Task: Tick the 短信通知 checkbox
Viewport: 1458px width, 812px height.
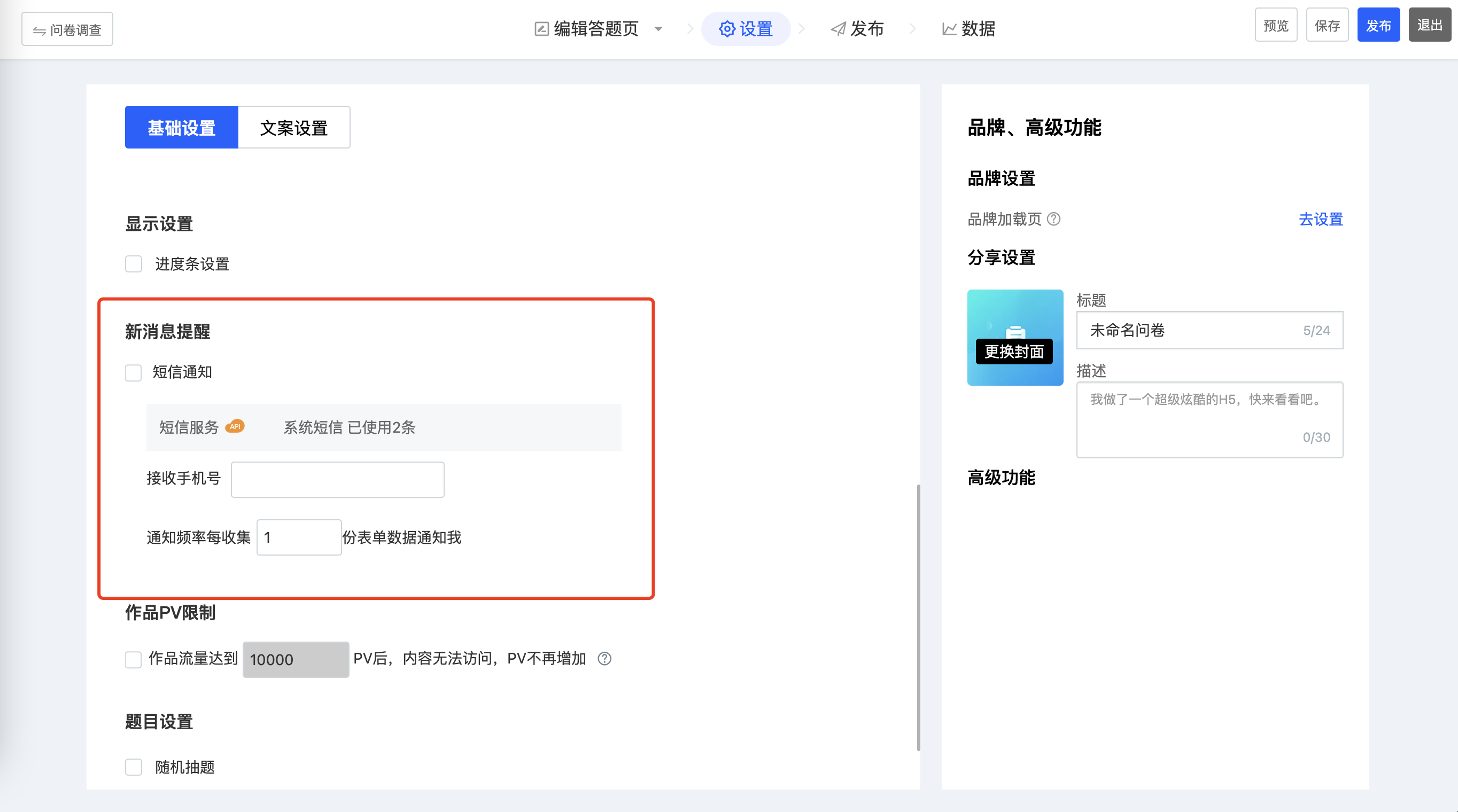Action: point(134,372)
